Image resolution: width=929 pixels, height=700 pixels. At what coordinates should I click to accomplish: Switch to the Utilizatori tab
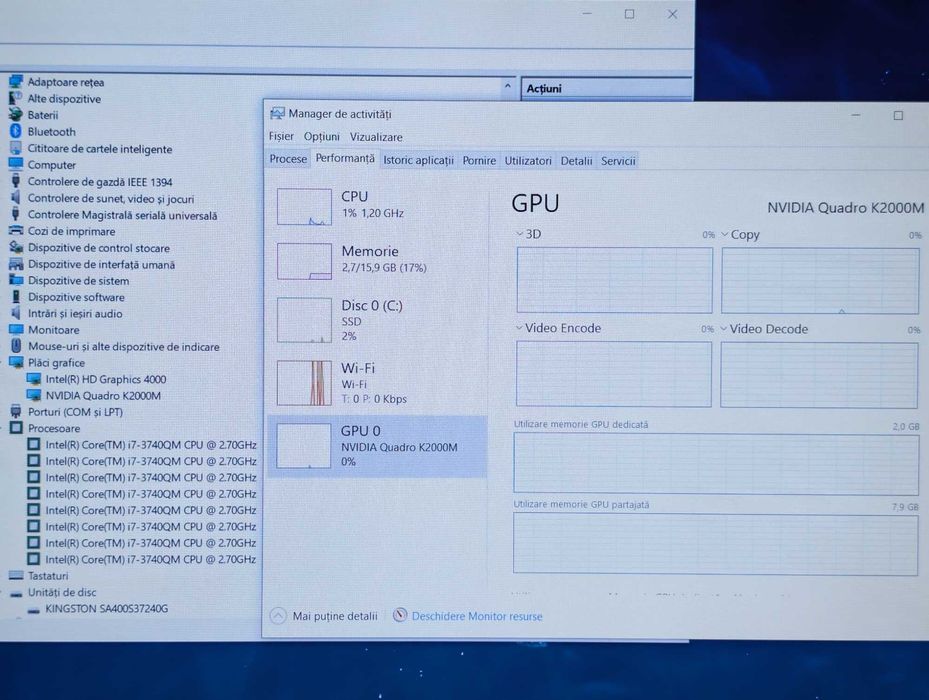point(528,161)
